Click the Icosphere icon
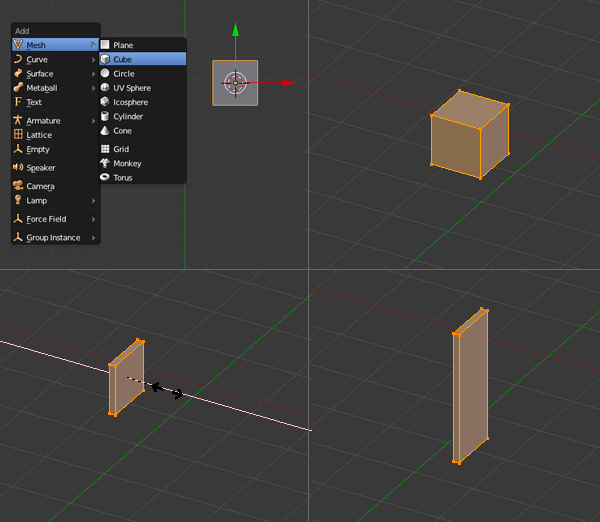The image size is (600, 522). (105, 101)
